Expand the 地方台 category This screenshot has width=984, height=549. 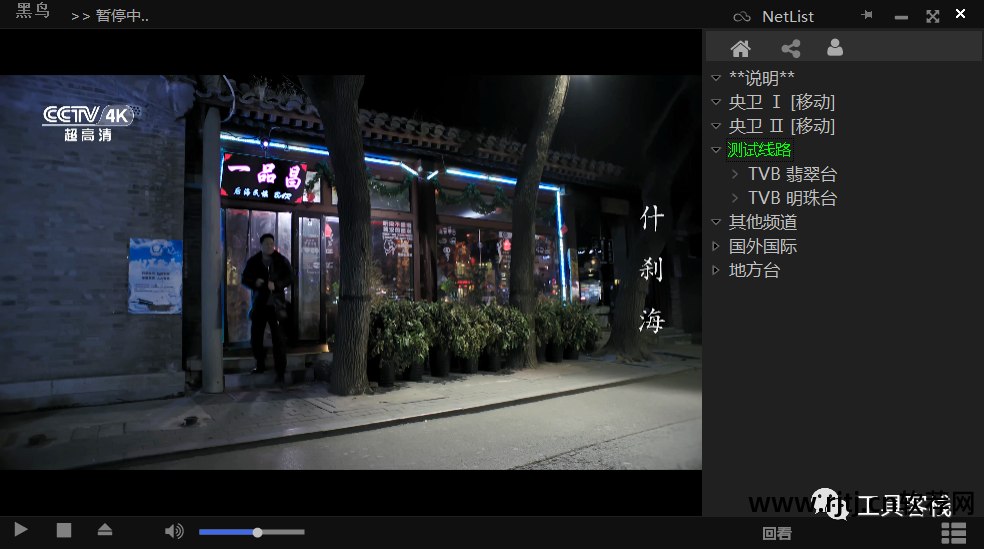(x=715, y=270)
